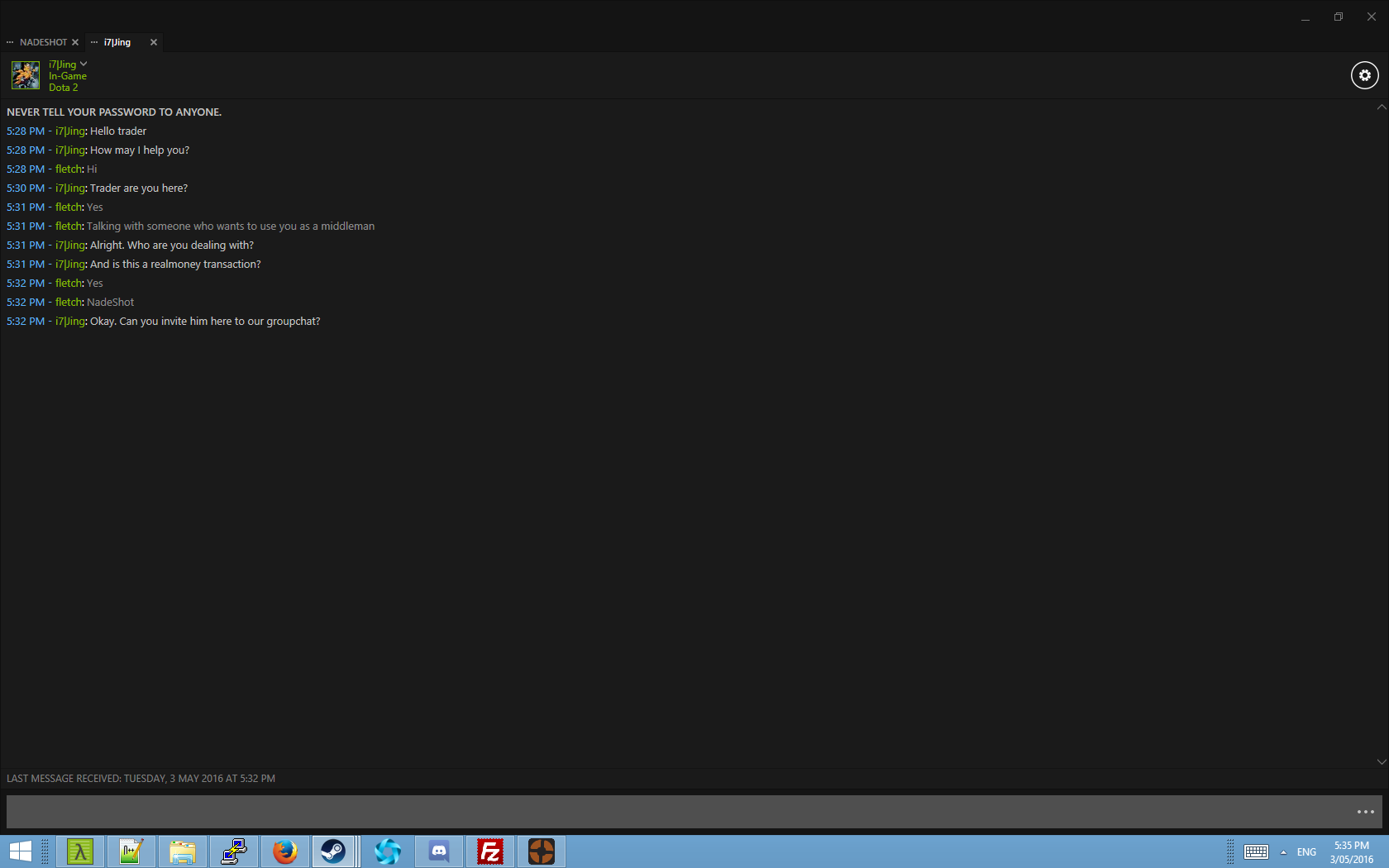Launch Discord from the taskbar
Screen dimensions: 1389x868
439,851
